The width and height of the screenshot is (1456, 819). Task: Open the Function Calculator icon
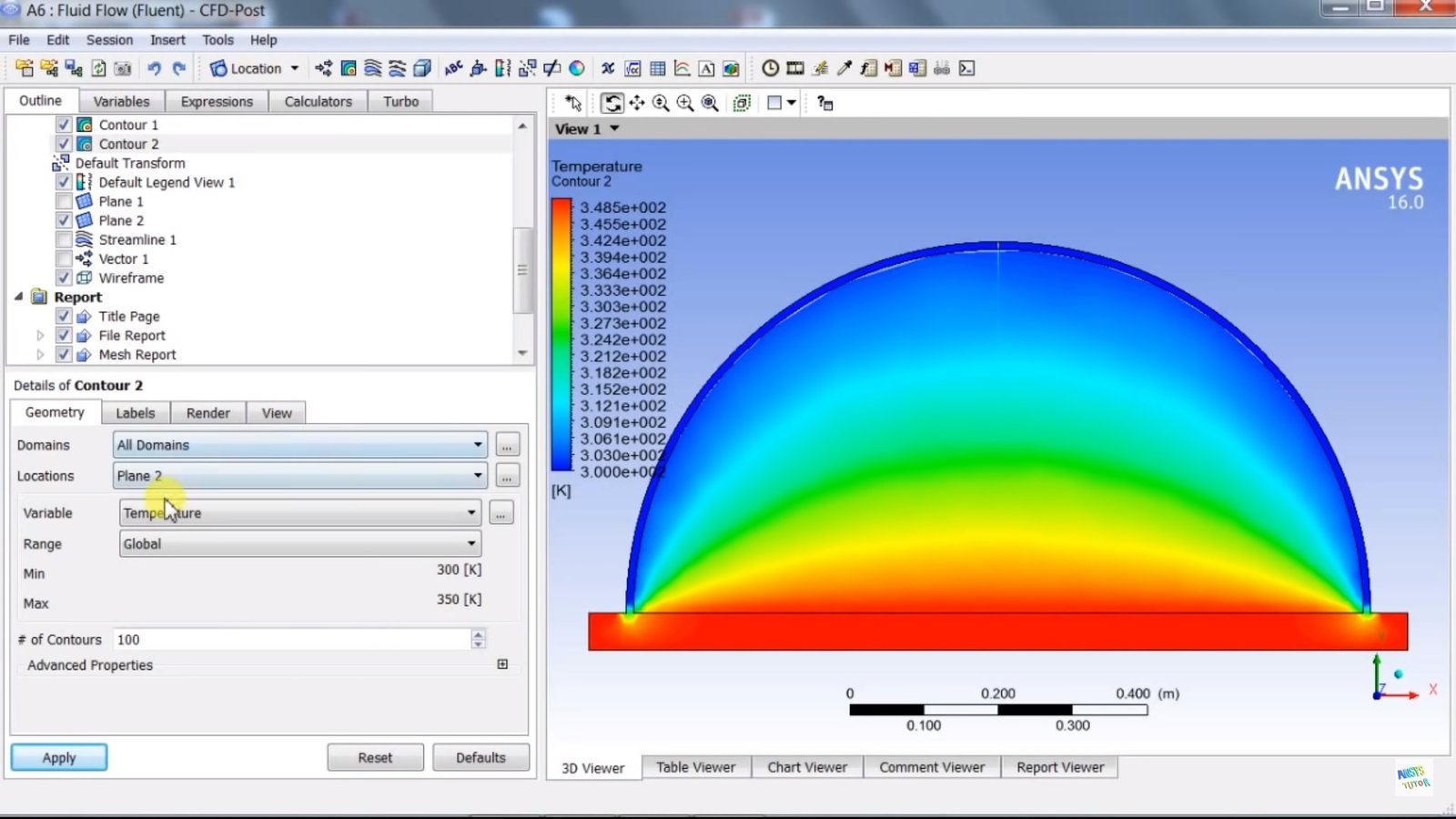868,68
